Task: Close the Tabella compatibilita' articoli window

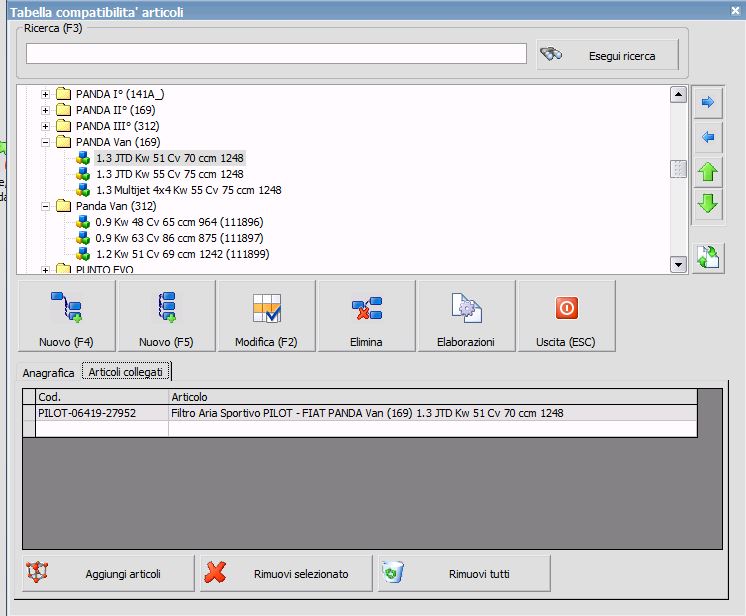Action: 736,10
